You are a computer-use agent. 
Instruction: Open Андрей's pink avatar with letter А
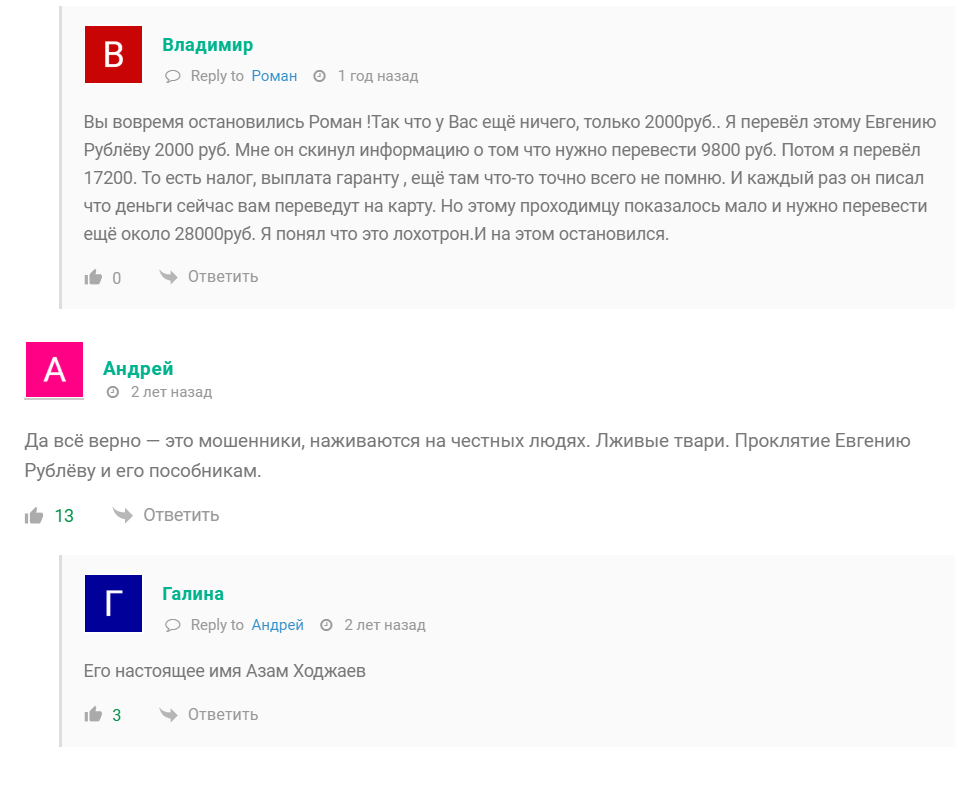click(x=54, y=370)
